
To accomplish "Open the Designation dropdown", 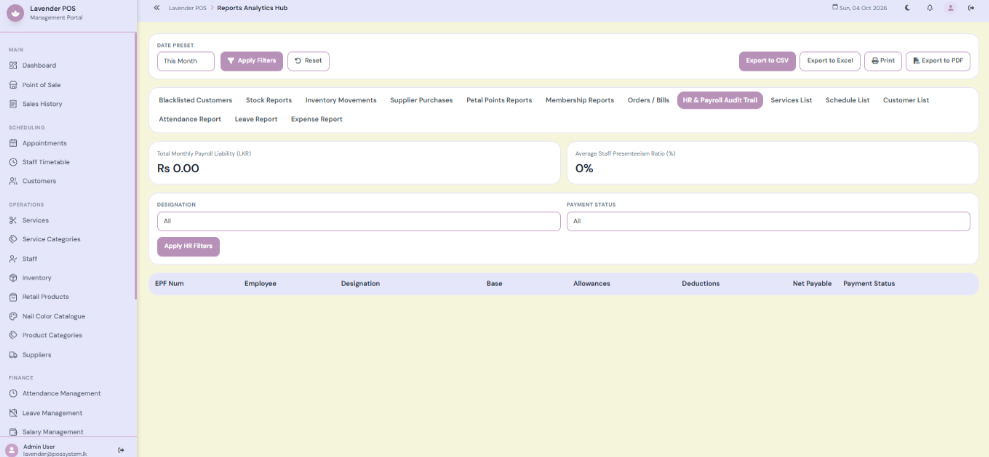I will click(358, 221).
